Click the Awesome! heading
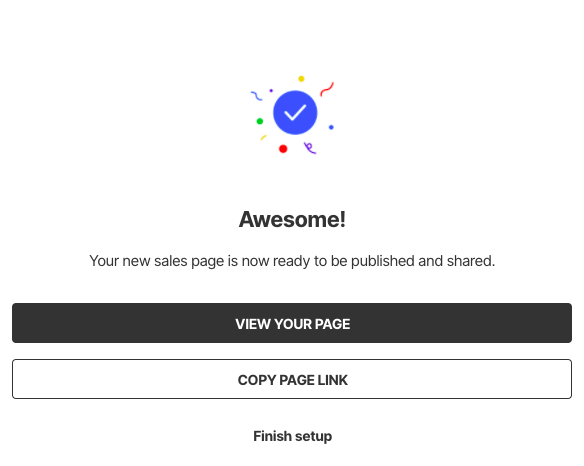584x466 pixels. click(x=292, y=219)
